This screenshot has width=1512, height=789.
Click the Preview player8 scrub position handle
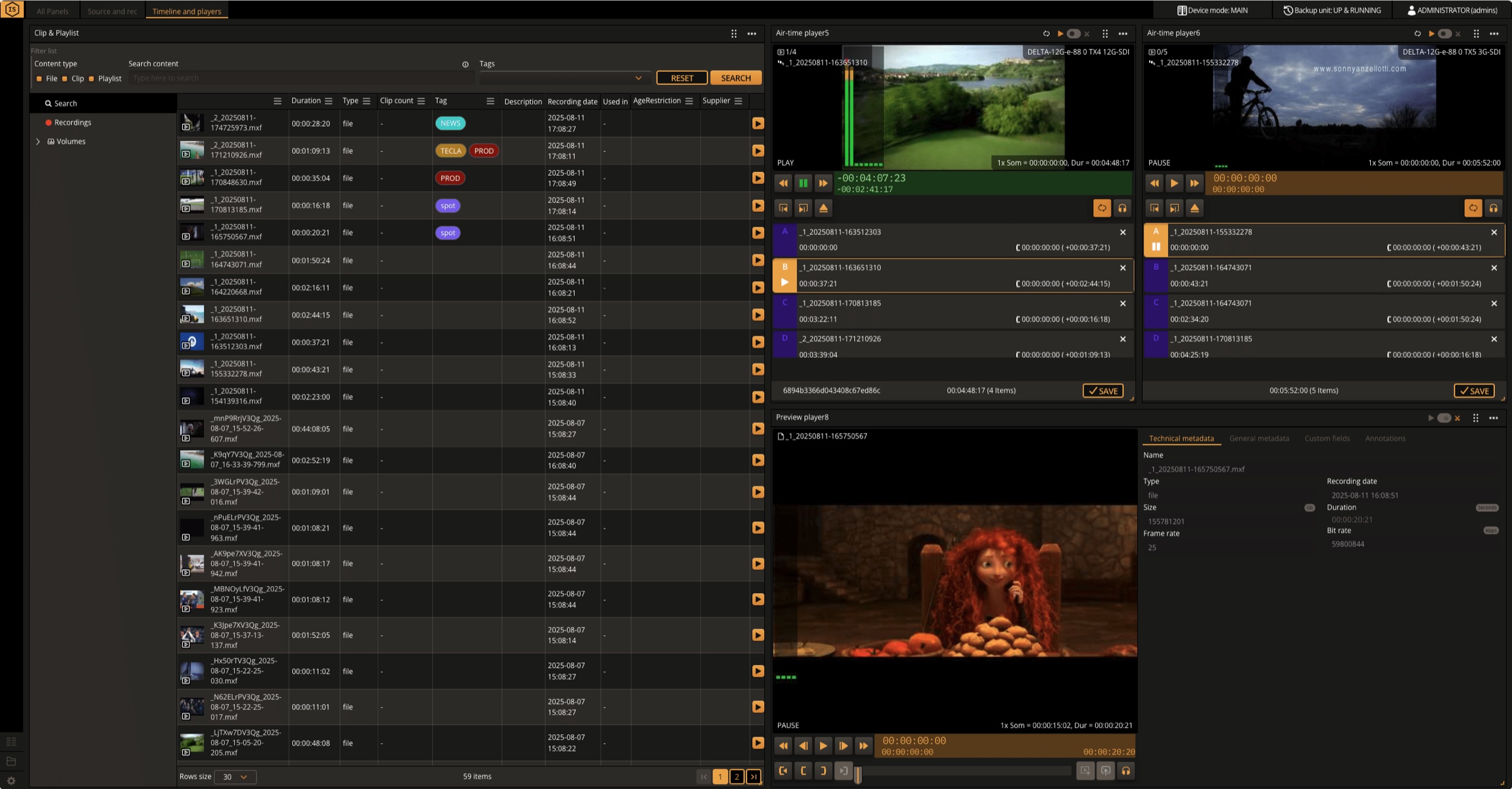pos(857,774)
